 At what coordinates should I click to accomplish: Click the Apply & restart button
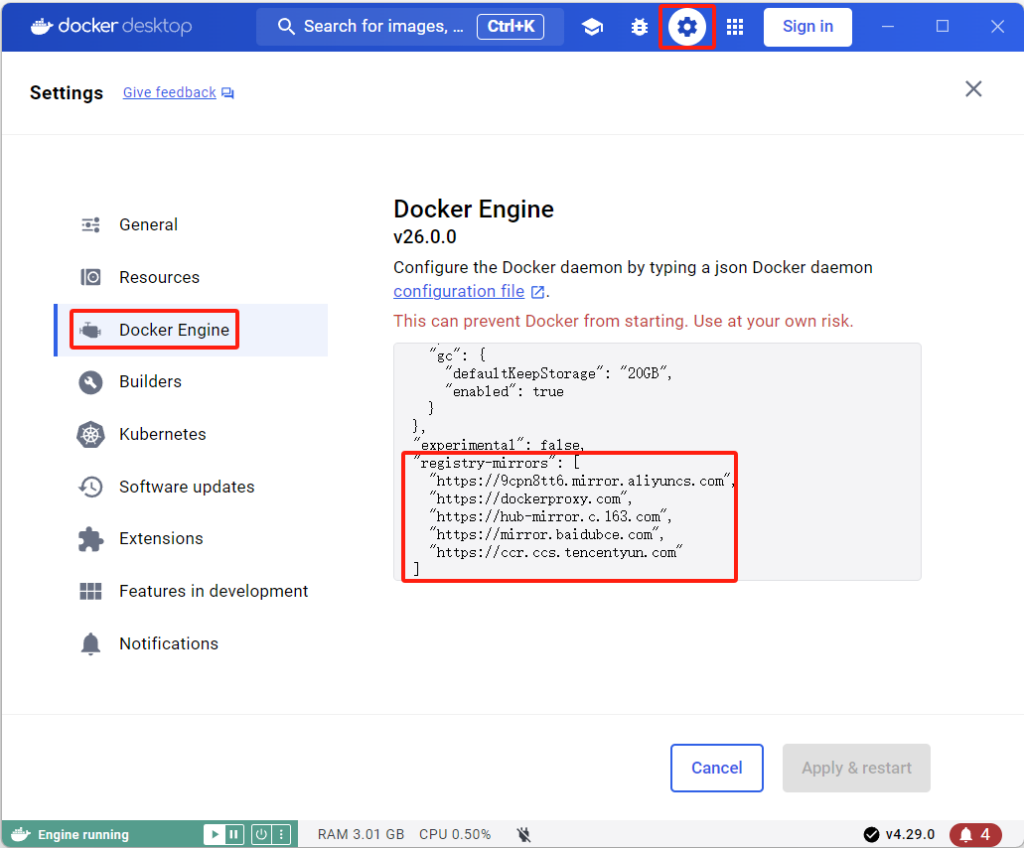pos(856,768)
